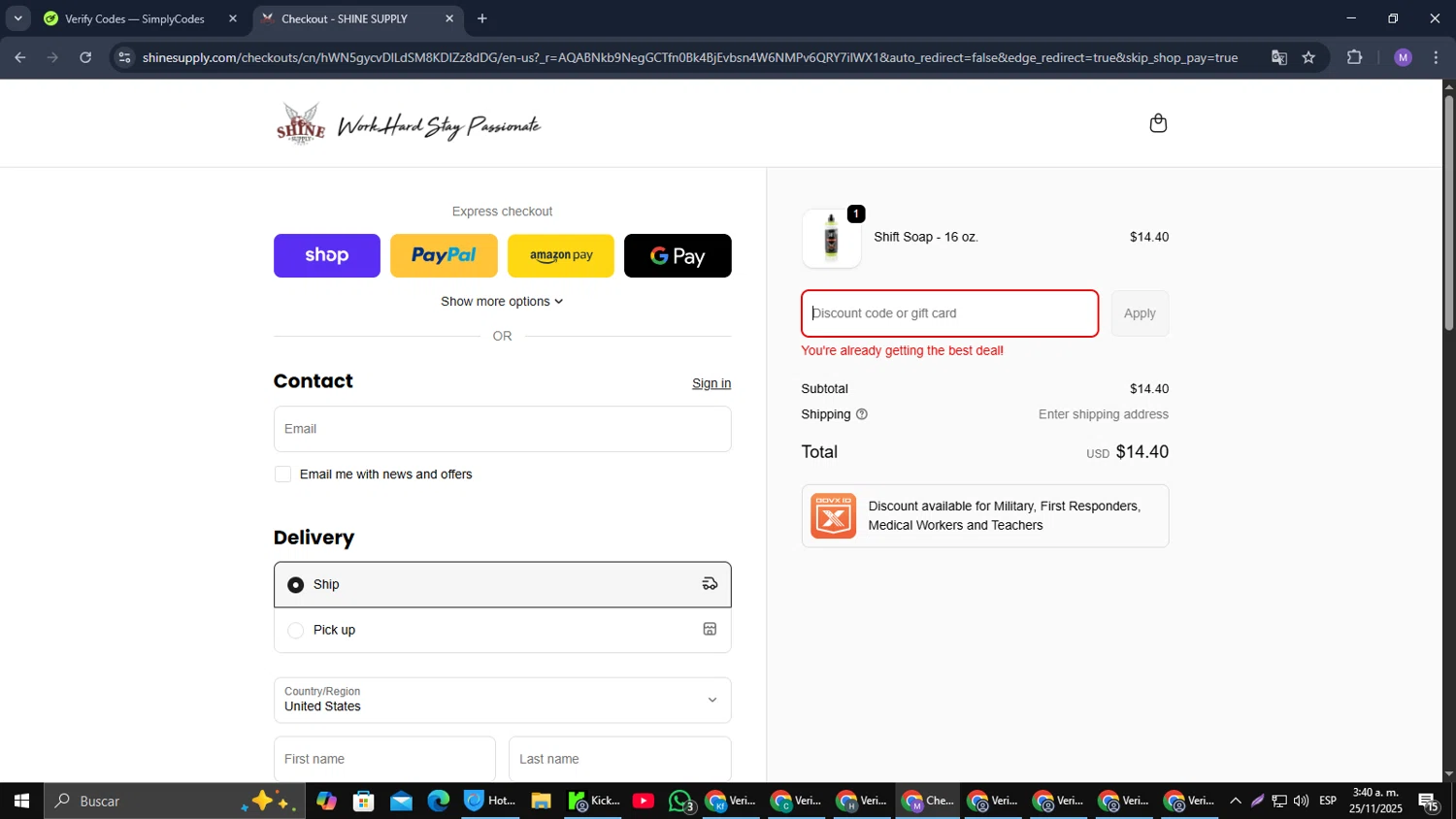Click the browser forward arrow
Viewport: 1456px width, 819px height.
pos(52,57)
